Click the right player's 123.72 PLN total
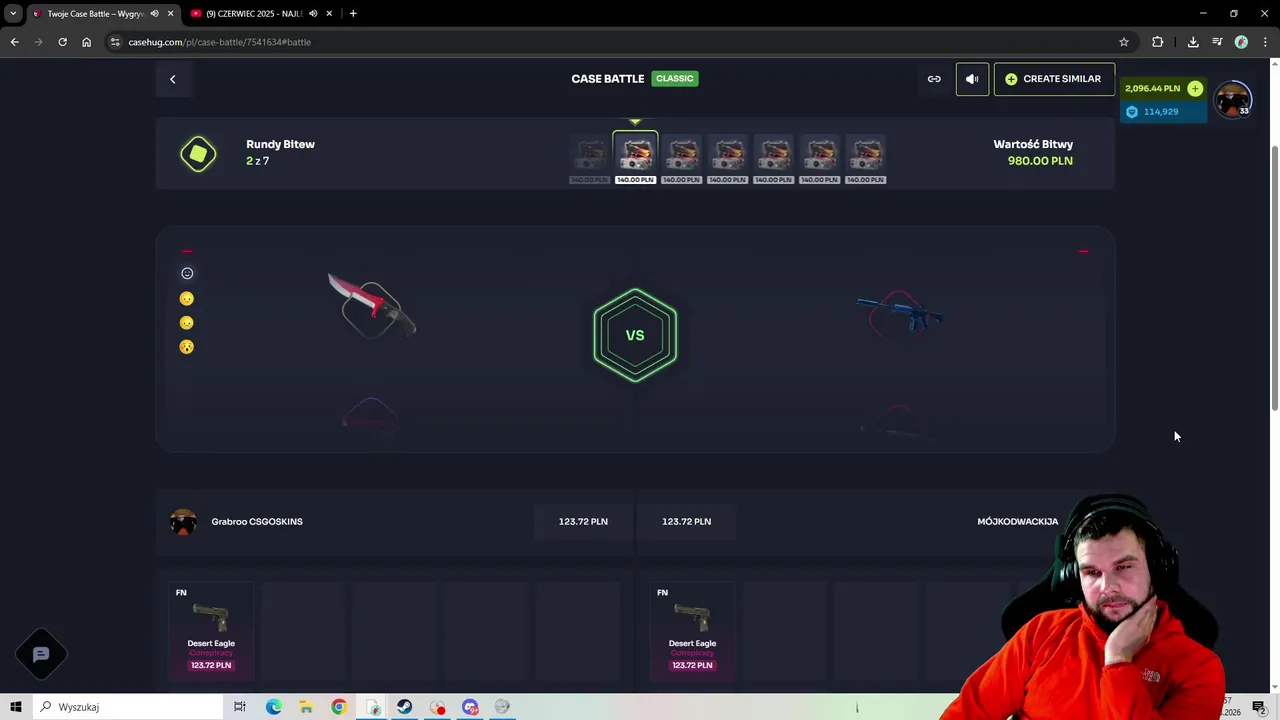 tap(686, 522)
